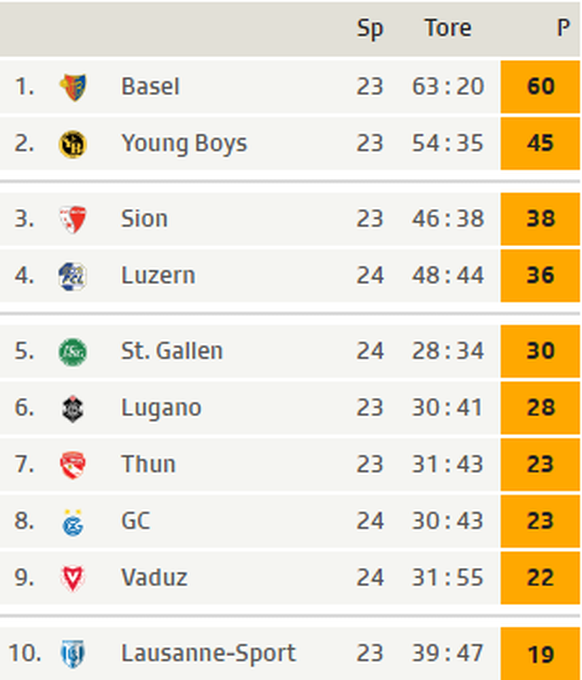Select the Tore column header
Viewport: 582px width, 680px height.
pos(448,28)
